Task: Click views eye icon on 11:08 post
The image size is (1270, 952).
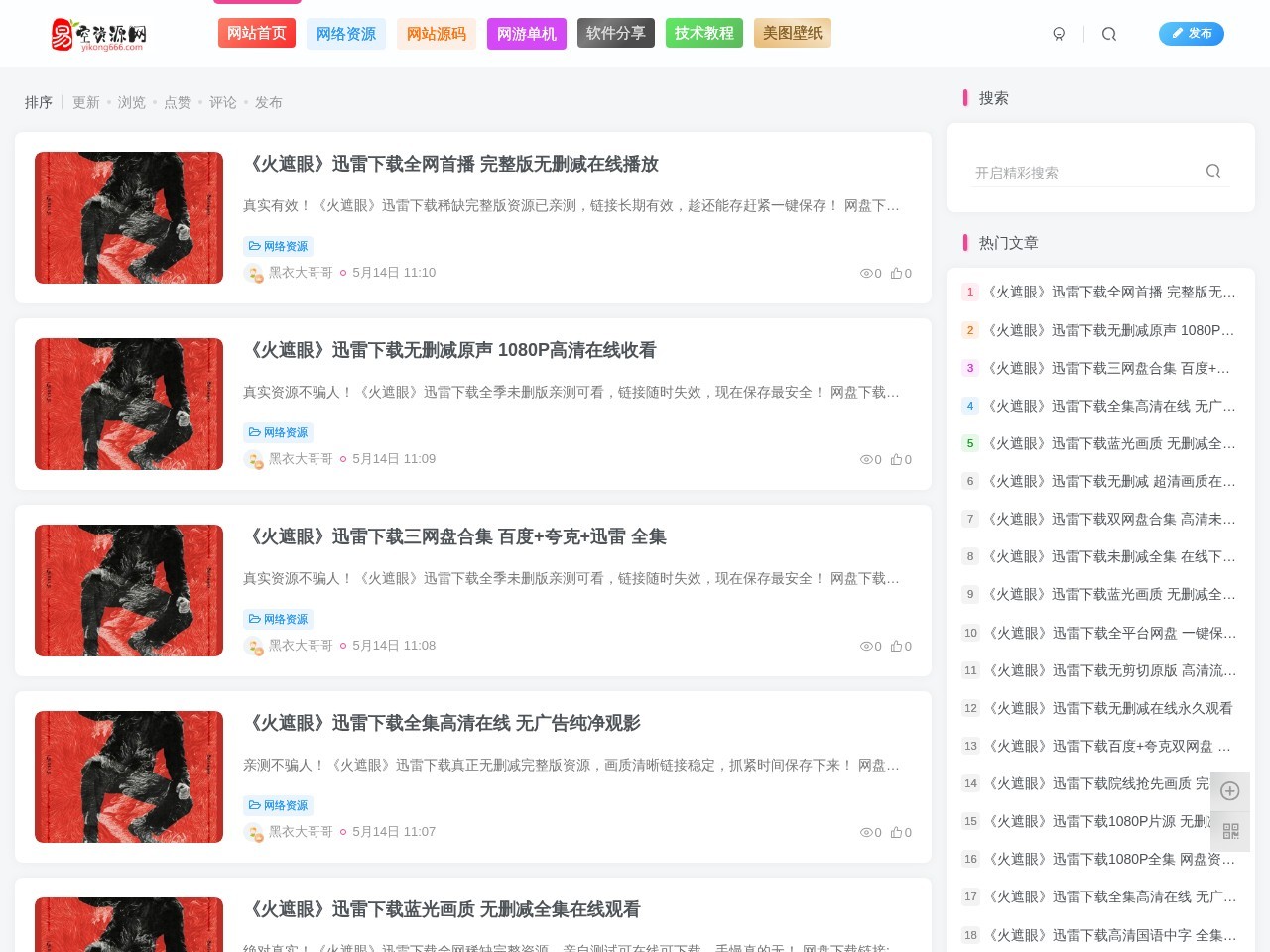Action: (x=866, y=646)
